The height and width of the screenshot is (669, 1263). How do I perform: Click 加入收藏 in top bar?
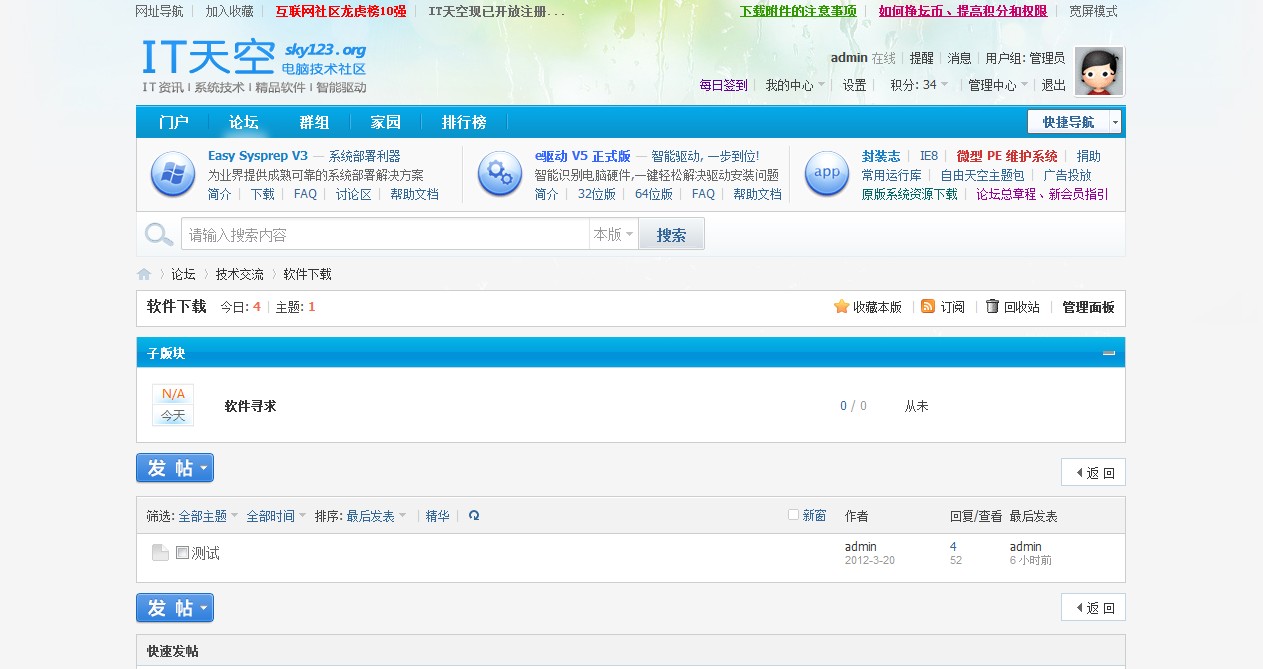229,12
